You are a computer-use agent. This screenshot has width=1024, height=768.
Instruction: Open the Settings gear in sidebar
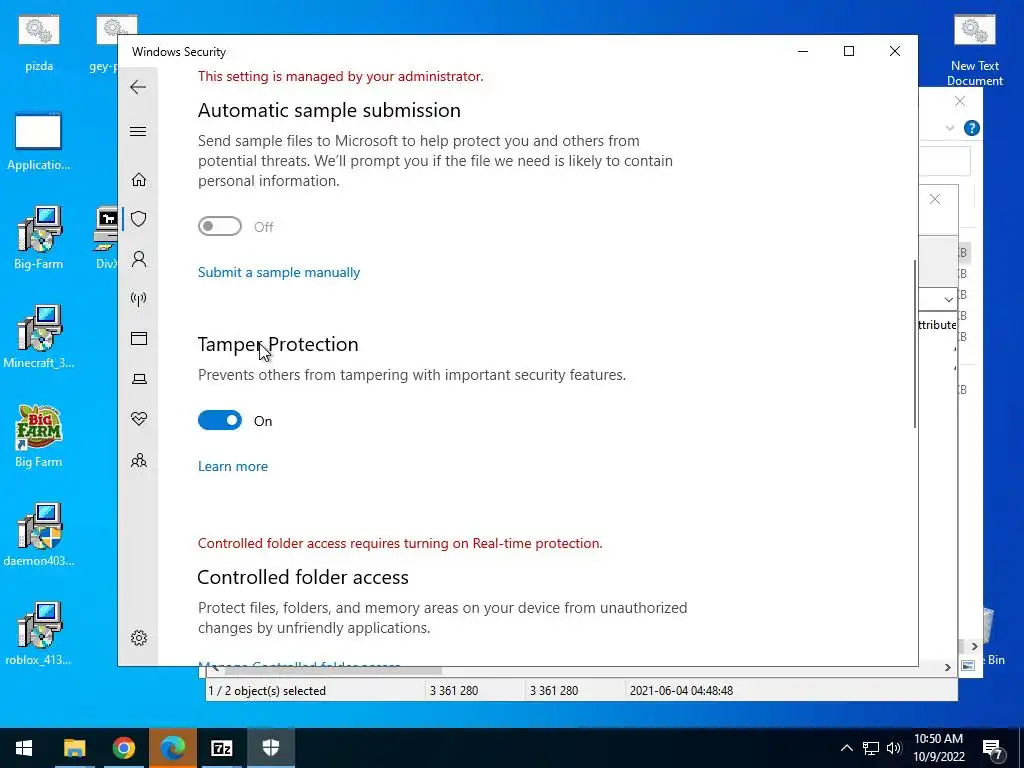pos(138,638)
